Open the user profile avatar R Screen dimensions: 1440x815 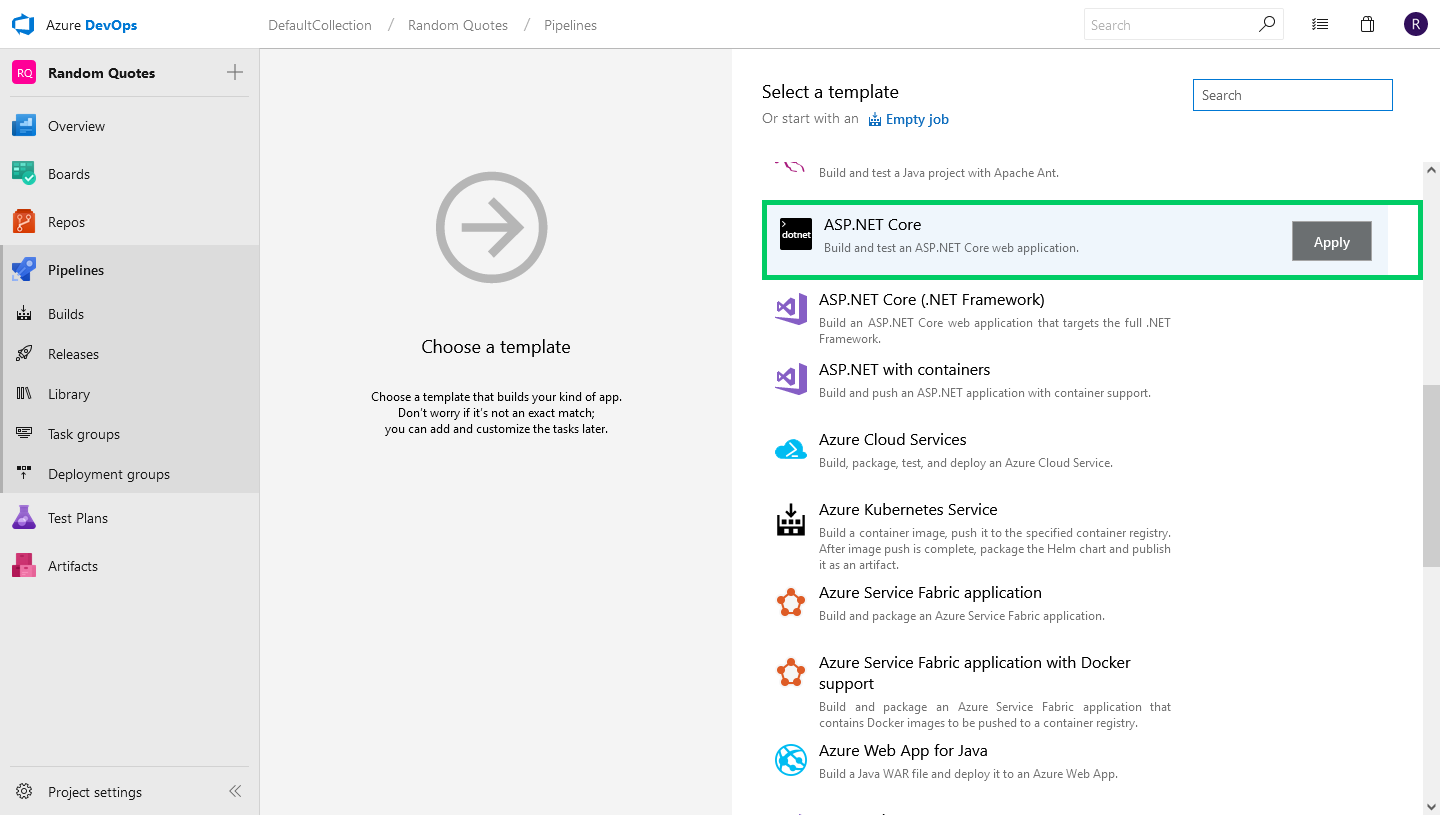(x=1415, y=24)
